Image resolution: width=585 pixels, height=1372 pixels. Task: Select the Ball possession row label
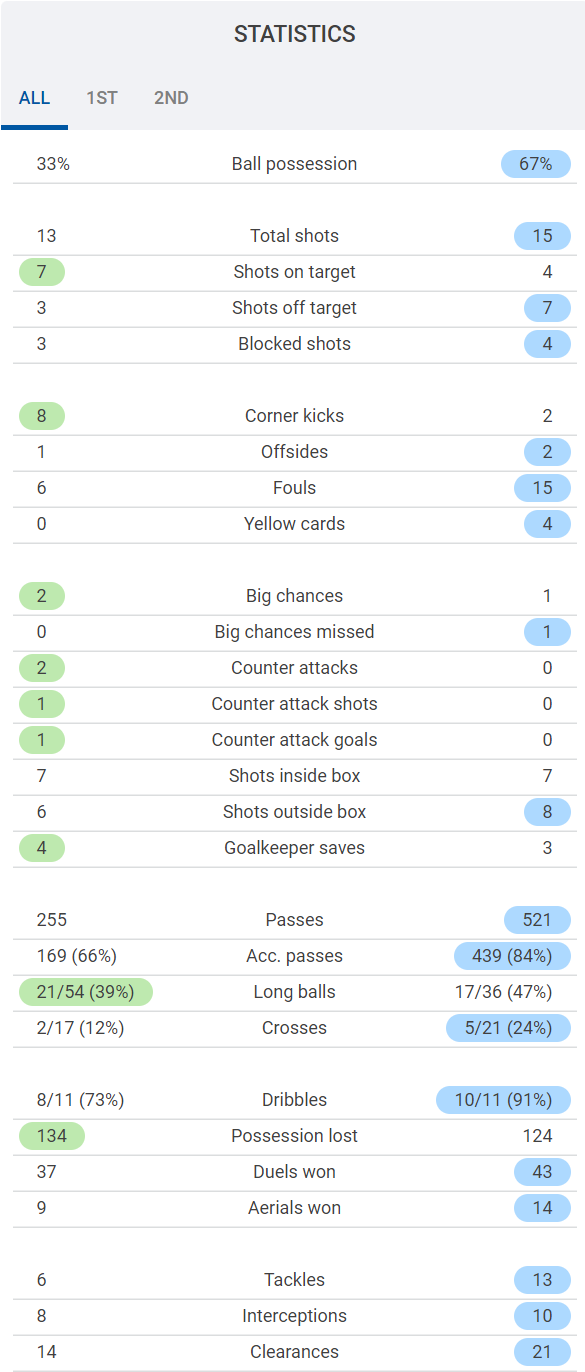(x=294, y=164)
